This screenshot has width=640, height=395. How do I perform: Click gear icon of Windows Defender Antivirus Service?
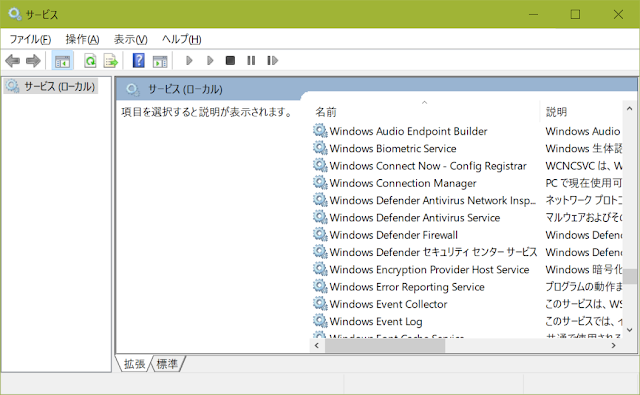click(x=320, y=217)
